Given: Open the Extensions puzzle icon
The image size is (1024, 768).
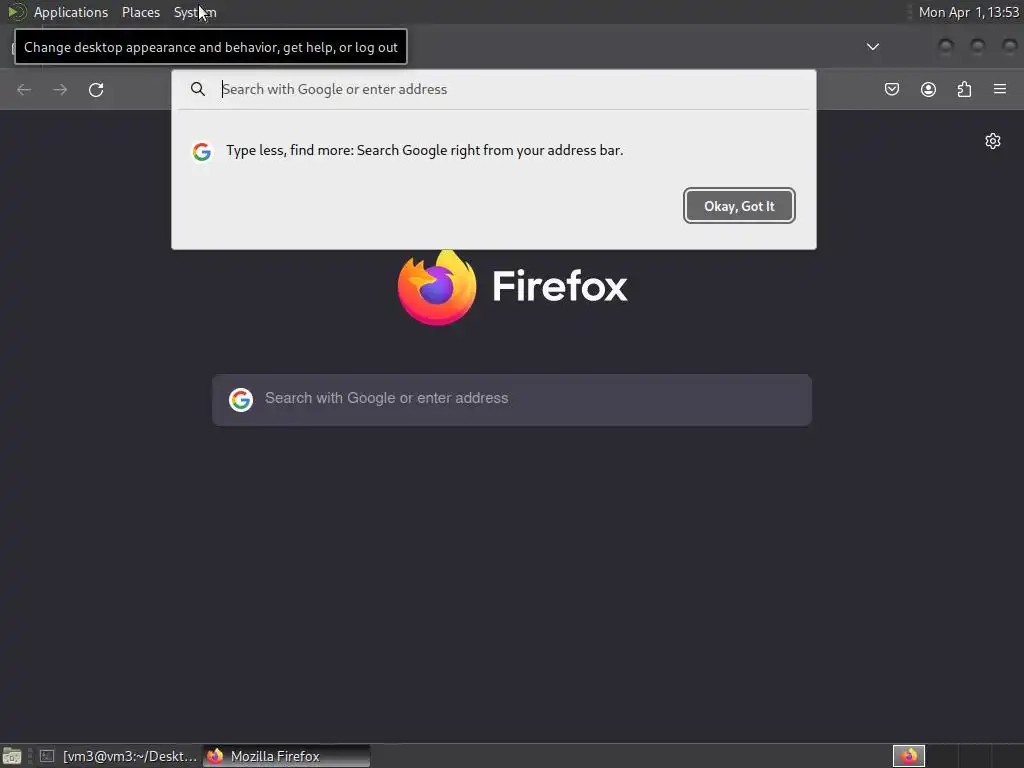Looking at the screenshot, I should tap(964, 89).
